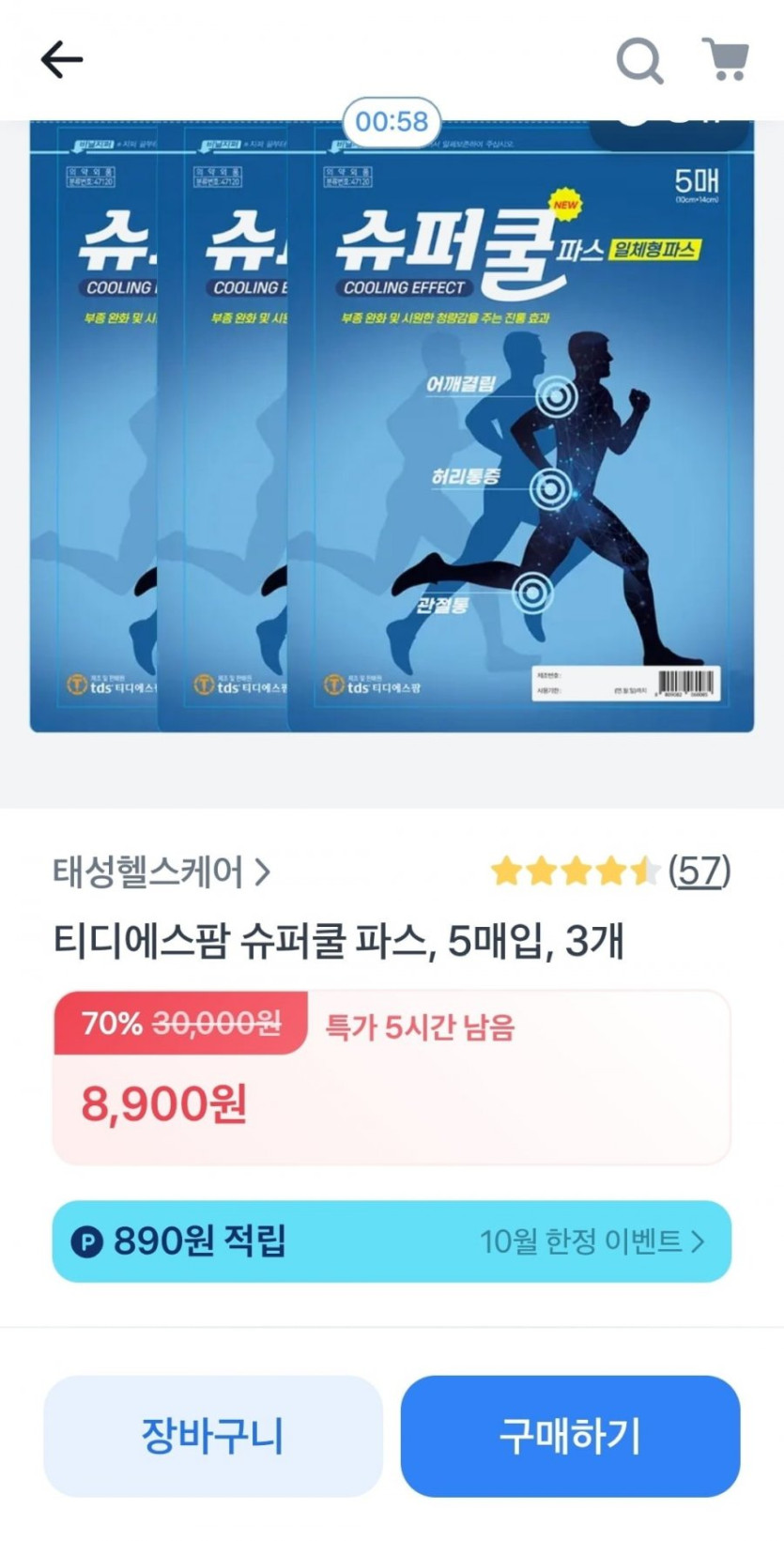784x1541 pixels.
Task: Tap the 70% discount red badge
Action: [180, 1023]
